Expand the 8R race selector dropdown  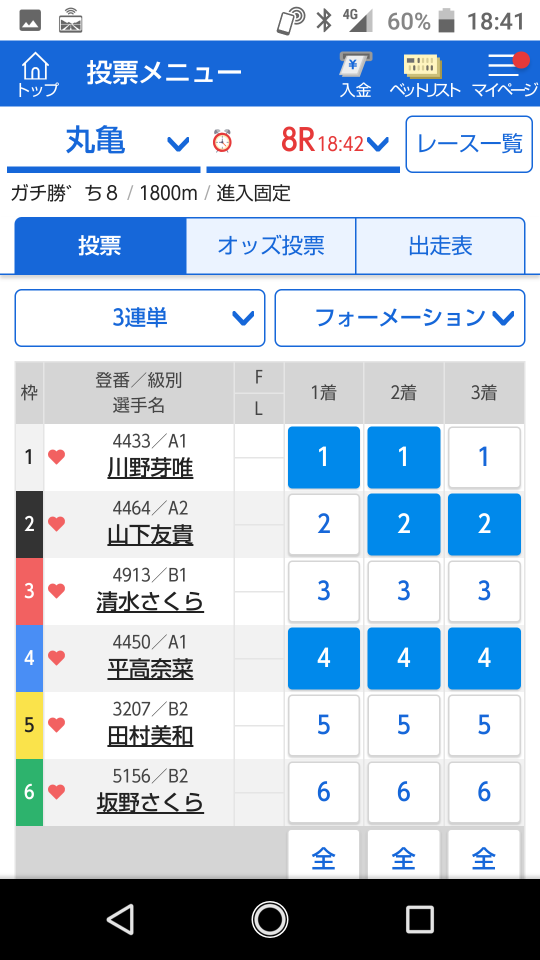pos(303,143)
